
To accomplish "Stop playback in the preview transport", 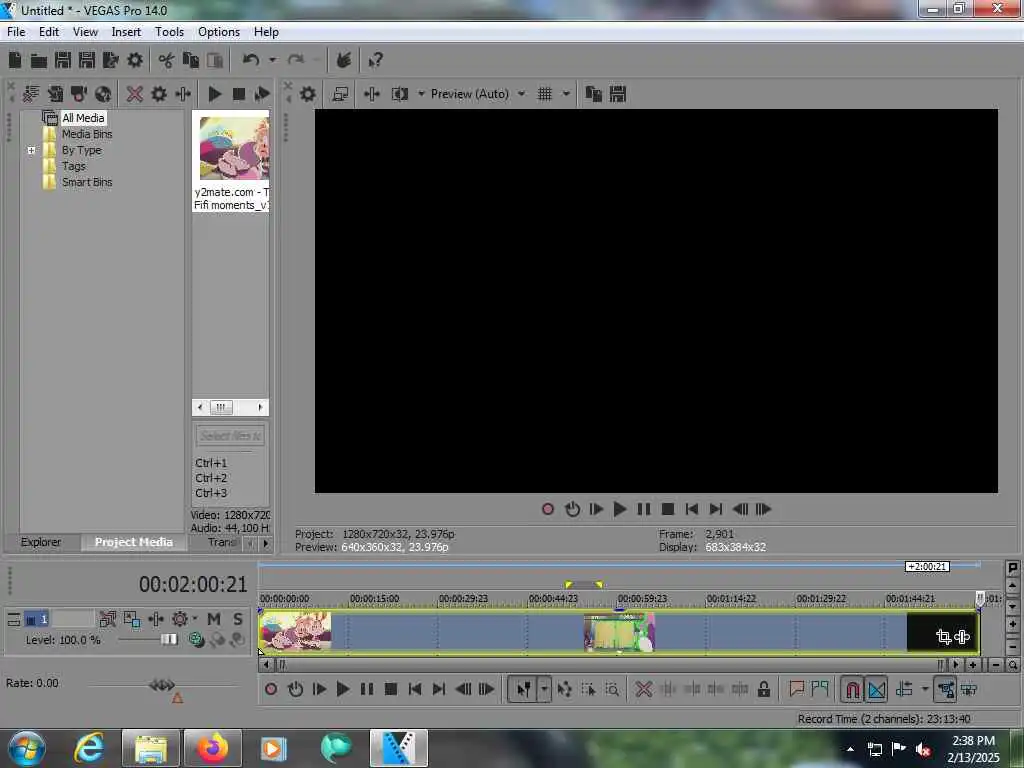I will (x=667, y=509).
